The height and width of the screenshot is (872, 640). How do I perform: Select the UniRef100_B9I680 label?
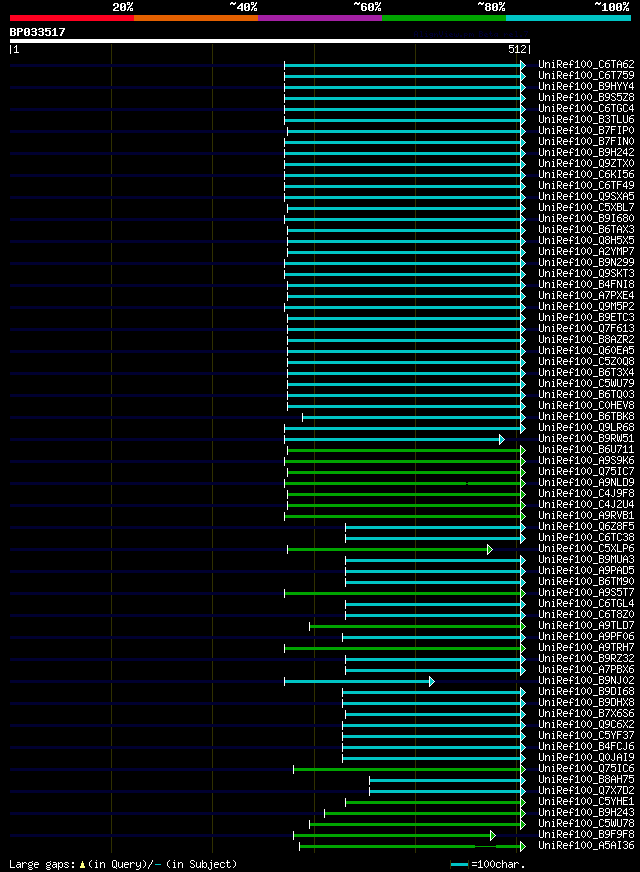pyautogui.click(x=586, y=219)
